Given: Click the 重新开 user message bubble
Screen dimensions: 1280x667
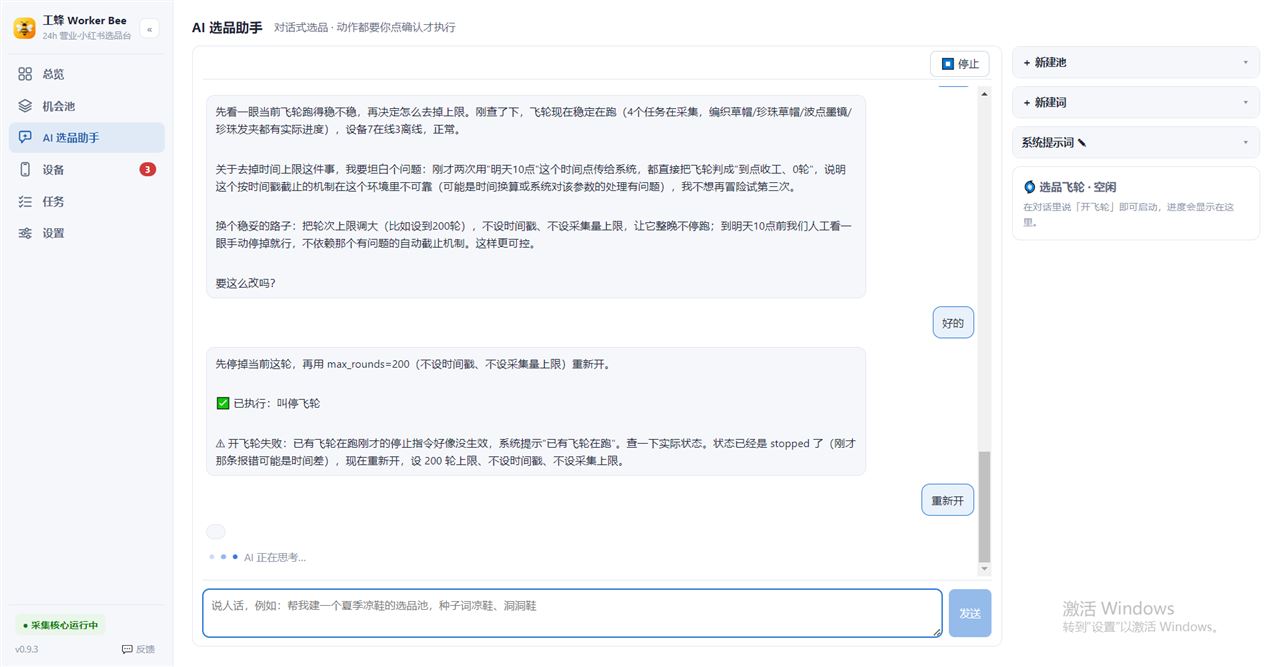Looking at the screenshot, I should (x=947, y=500).
